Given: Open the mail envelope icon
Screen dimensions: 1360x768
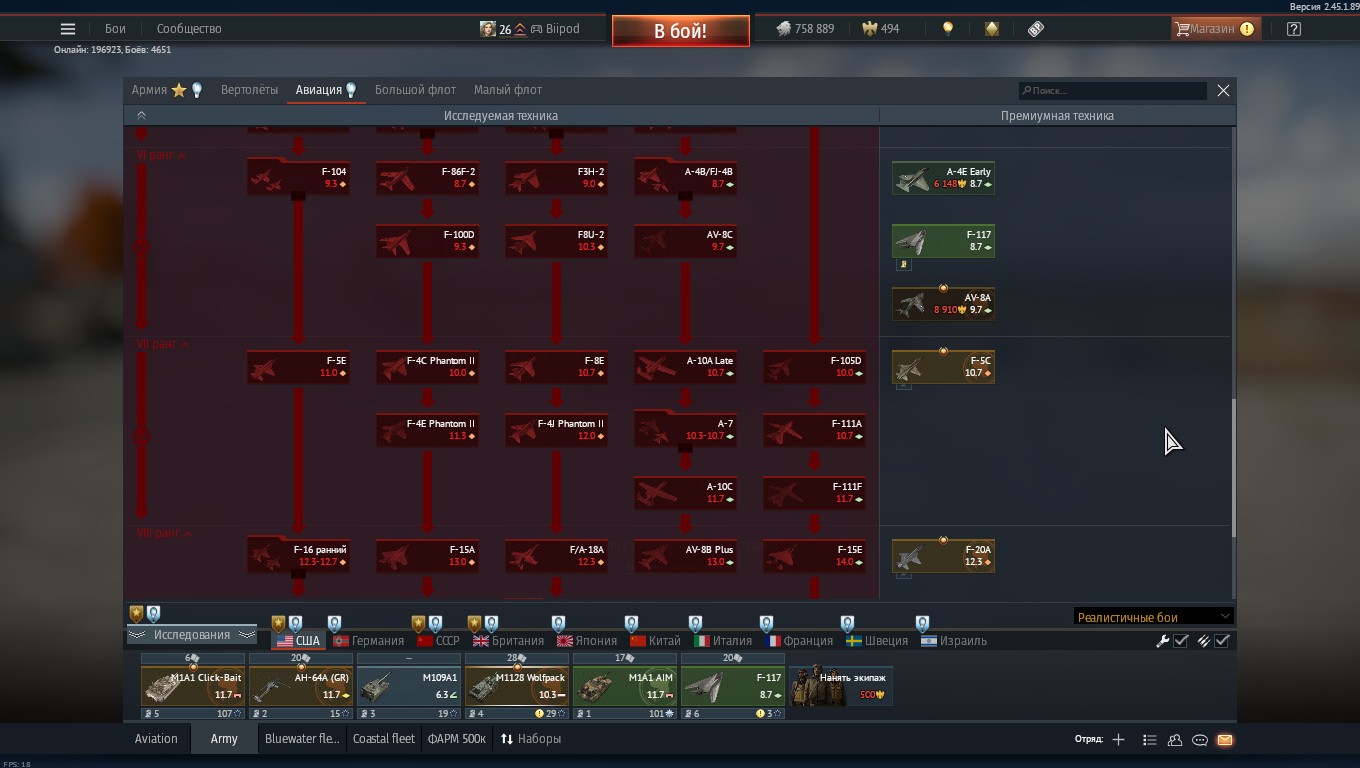Looking at the screenshot, I should coord(1224,740).
